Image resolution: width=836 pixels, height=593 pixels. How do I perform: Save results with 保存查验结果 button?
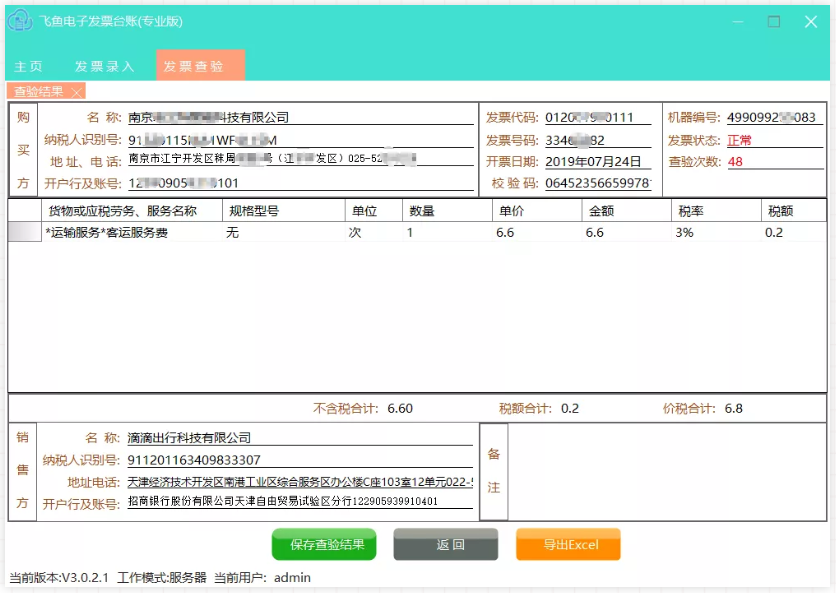click(324, 544)
